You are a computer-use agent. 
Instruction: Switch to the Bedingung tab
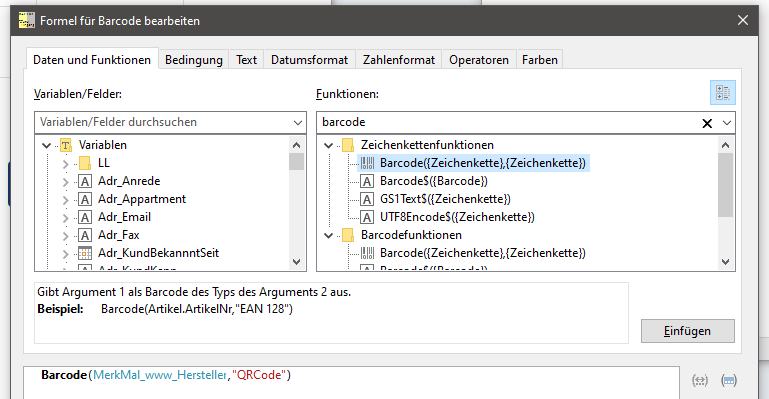point(194,60)
